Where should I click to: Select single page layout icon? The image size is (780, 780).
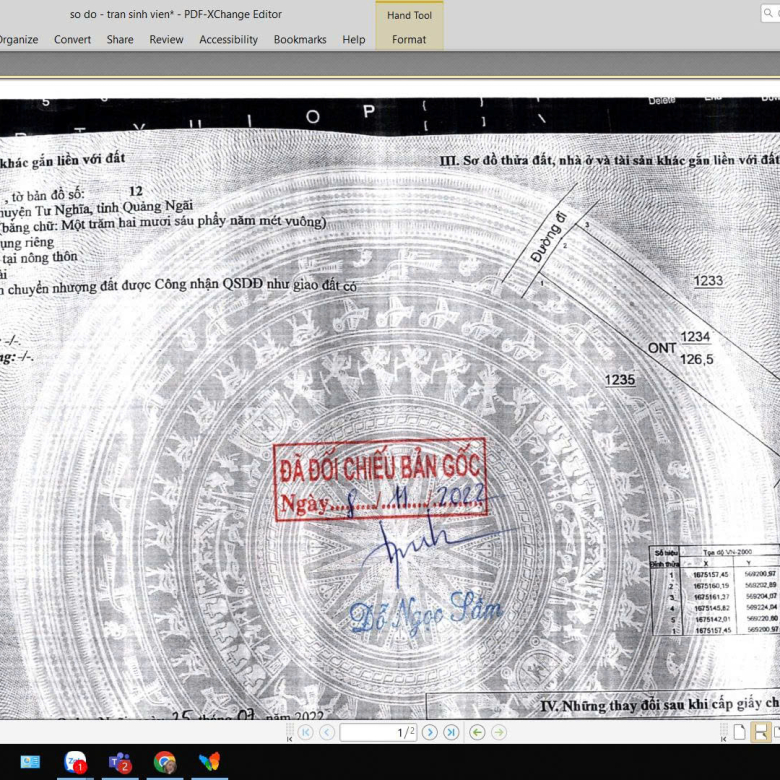click(739, 732)
